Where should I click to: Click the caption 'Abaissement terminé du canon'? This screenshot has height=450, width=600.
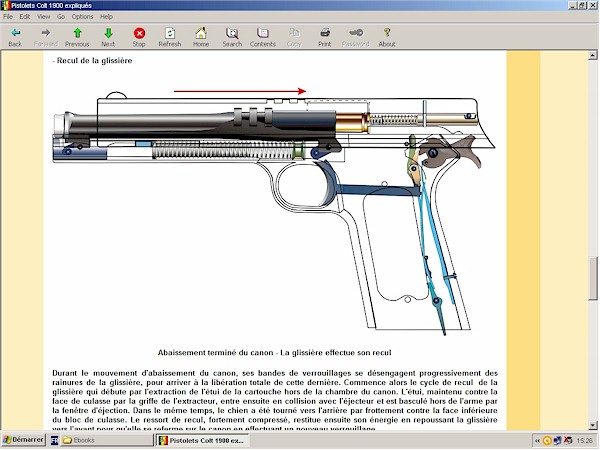215,352
